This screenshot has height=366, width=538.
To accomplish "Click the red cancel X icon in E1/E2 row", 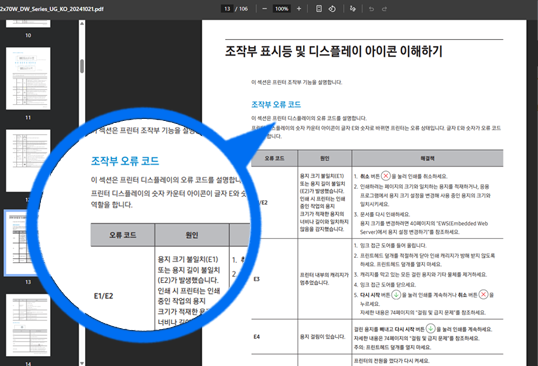I will click(386, 176).
